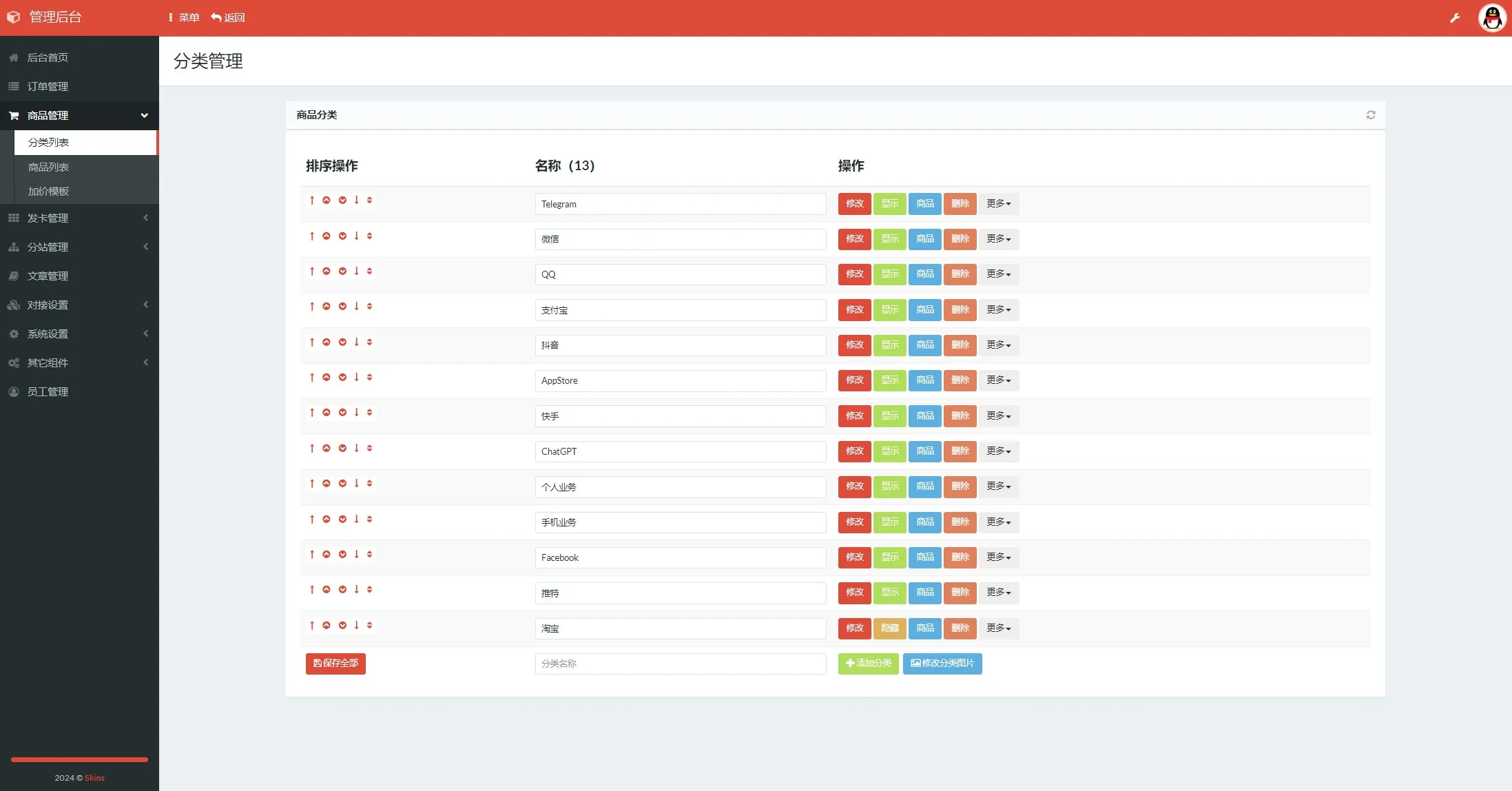Click circled up chevron in QQ row
This screenshot has width=1512, height=791.
click(327, 271)
